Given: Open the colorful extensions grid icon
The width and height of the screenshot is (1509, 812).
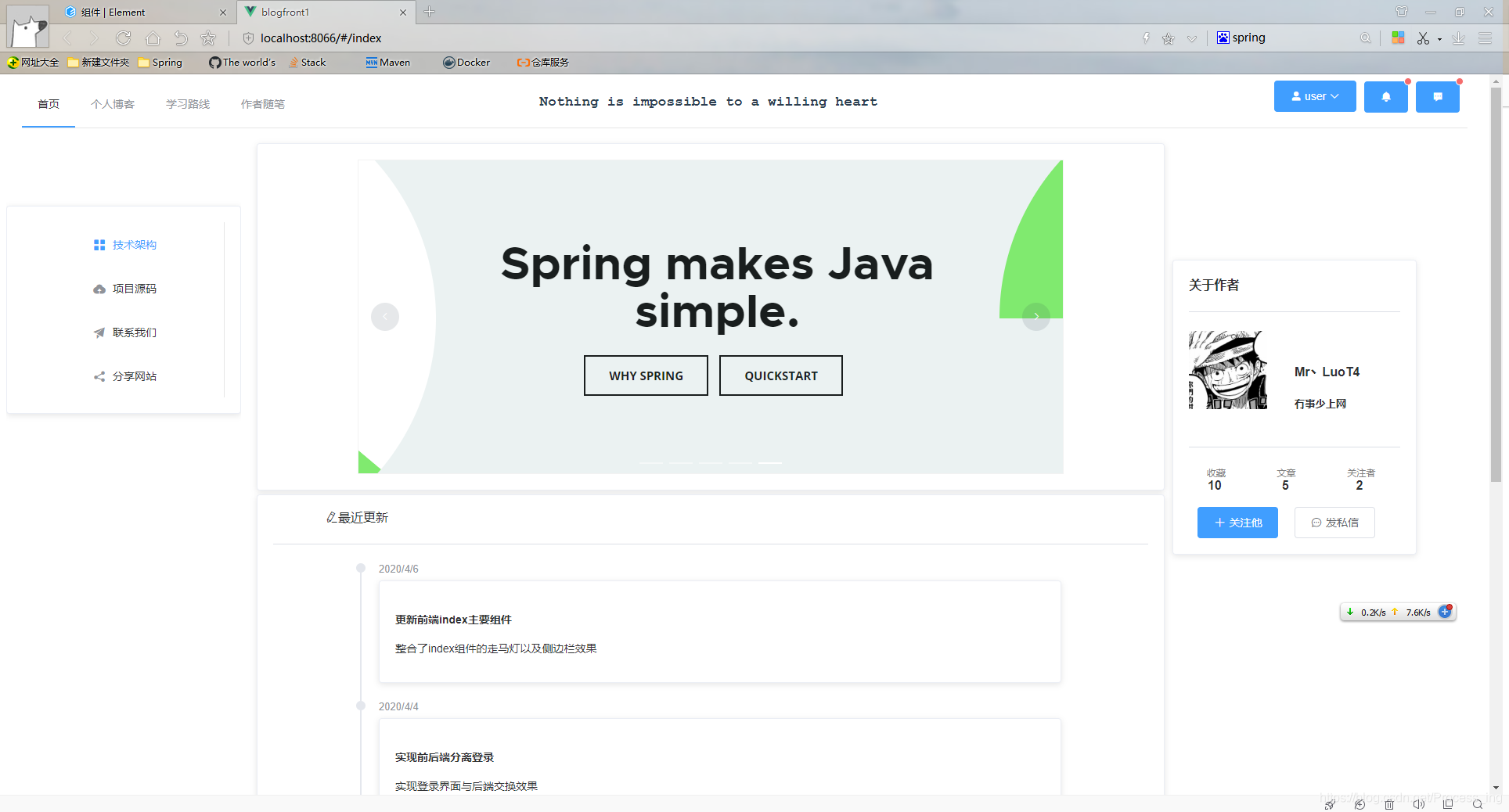Looking at the screenshot, I should [x=1398, y=38].
